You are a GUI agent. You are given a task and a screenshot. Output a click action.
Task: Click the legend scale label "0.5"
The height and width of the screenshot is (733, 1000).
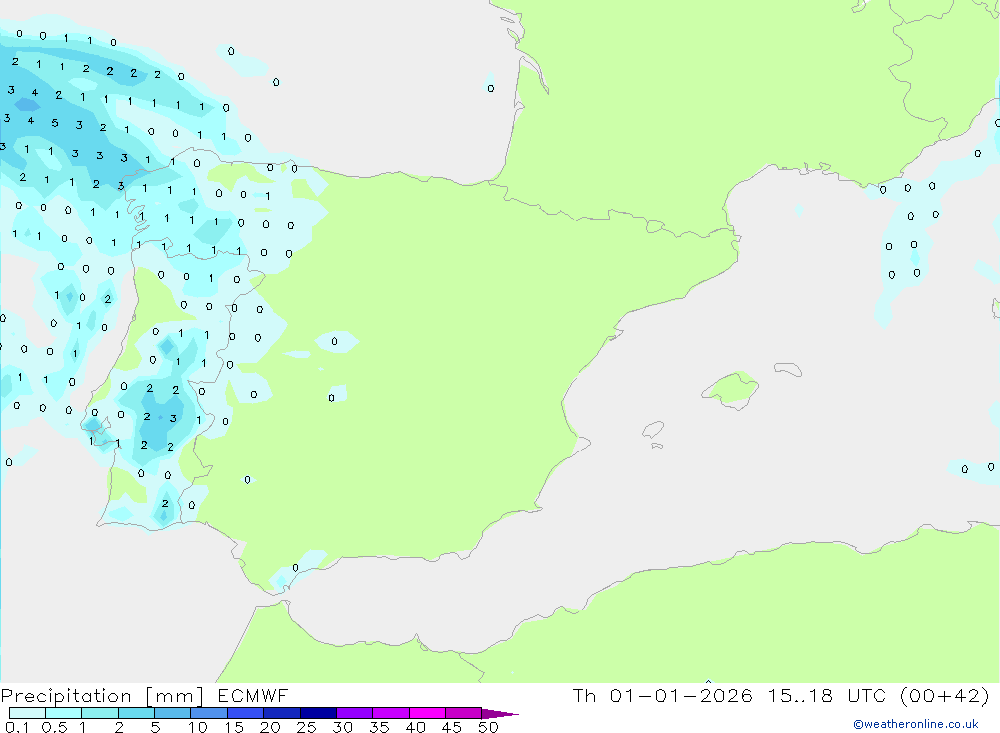coord(54,727)
